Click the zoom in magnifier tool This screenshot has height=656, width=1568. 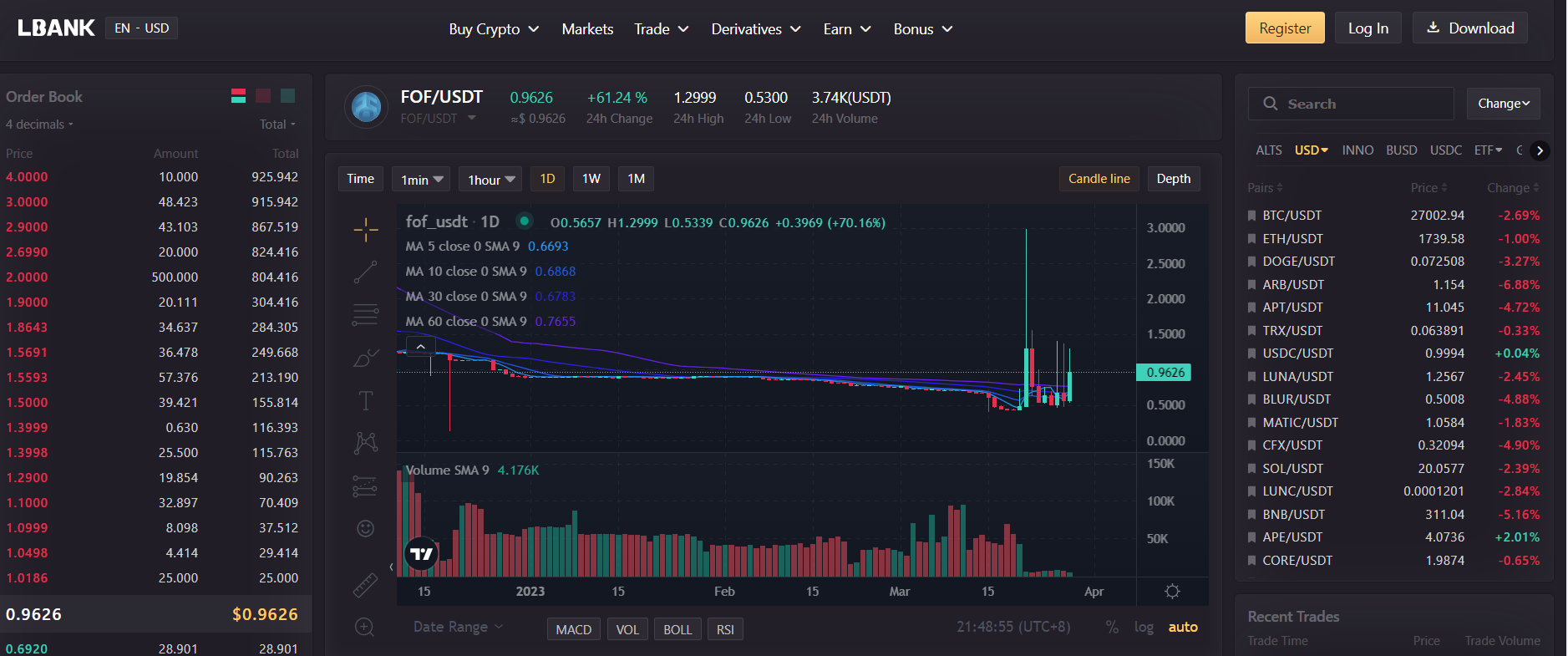[365, 627]
